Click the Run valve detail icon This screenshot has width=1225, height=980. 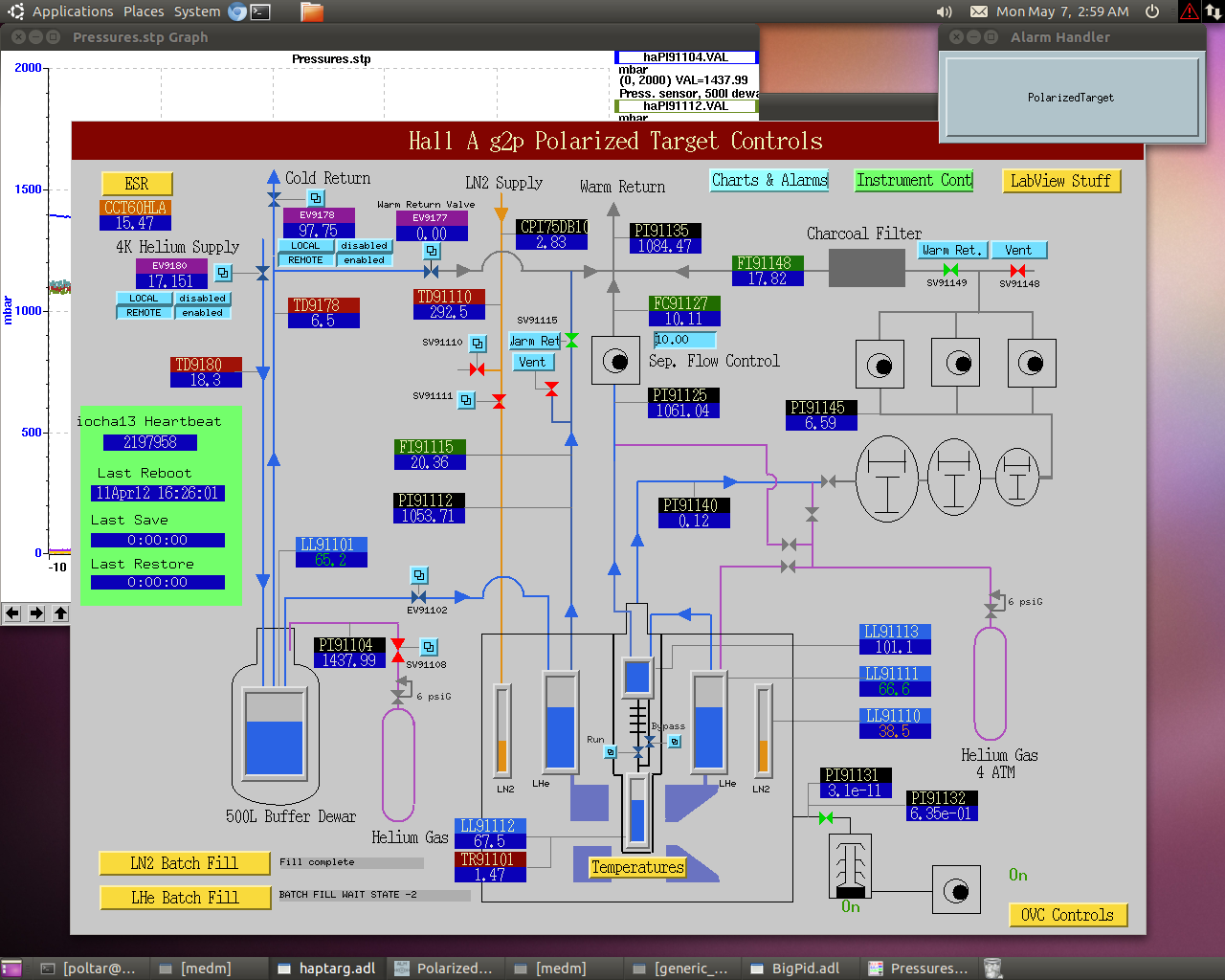click(x=611, y=752)
